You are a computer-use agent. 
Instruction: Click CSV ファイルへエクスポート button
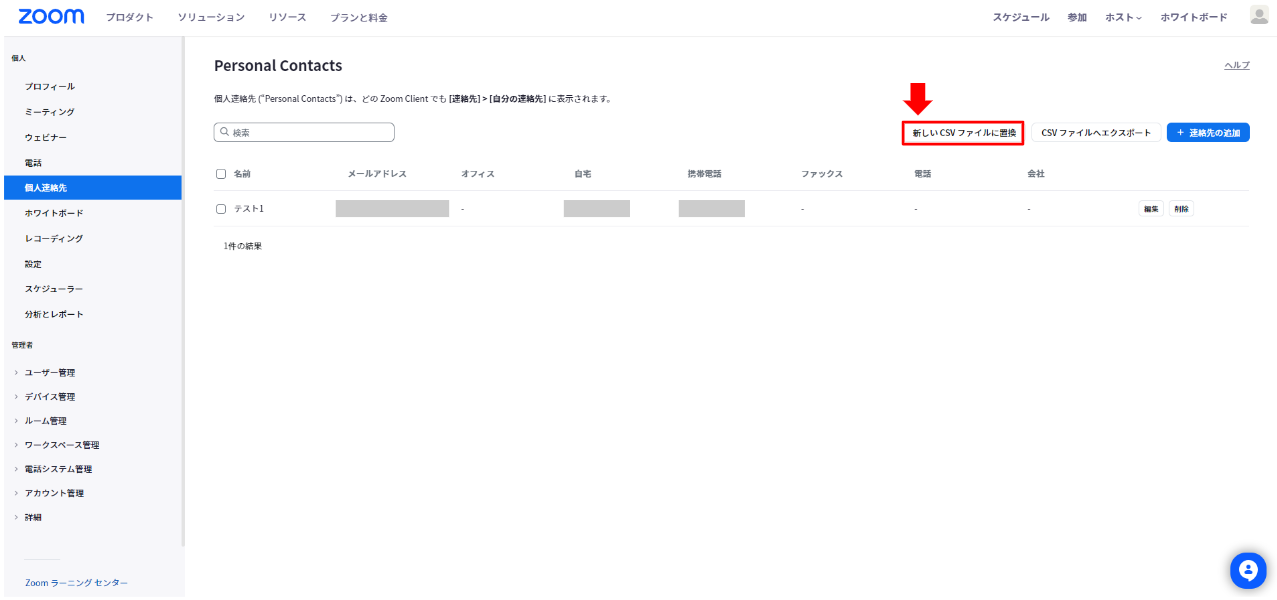pyautogui.click(x=1096, y=133)
